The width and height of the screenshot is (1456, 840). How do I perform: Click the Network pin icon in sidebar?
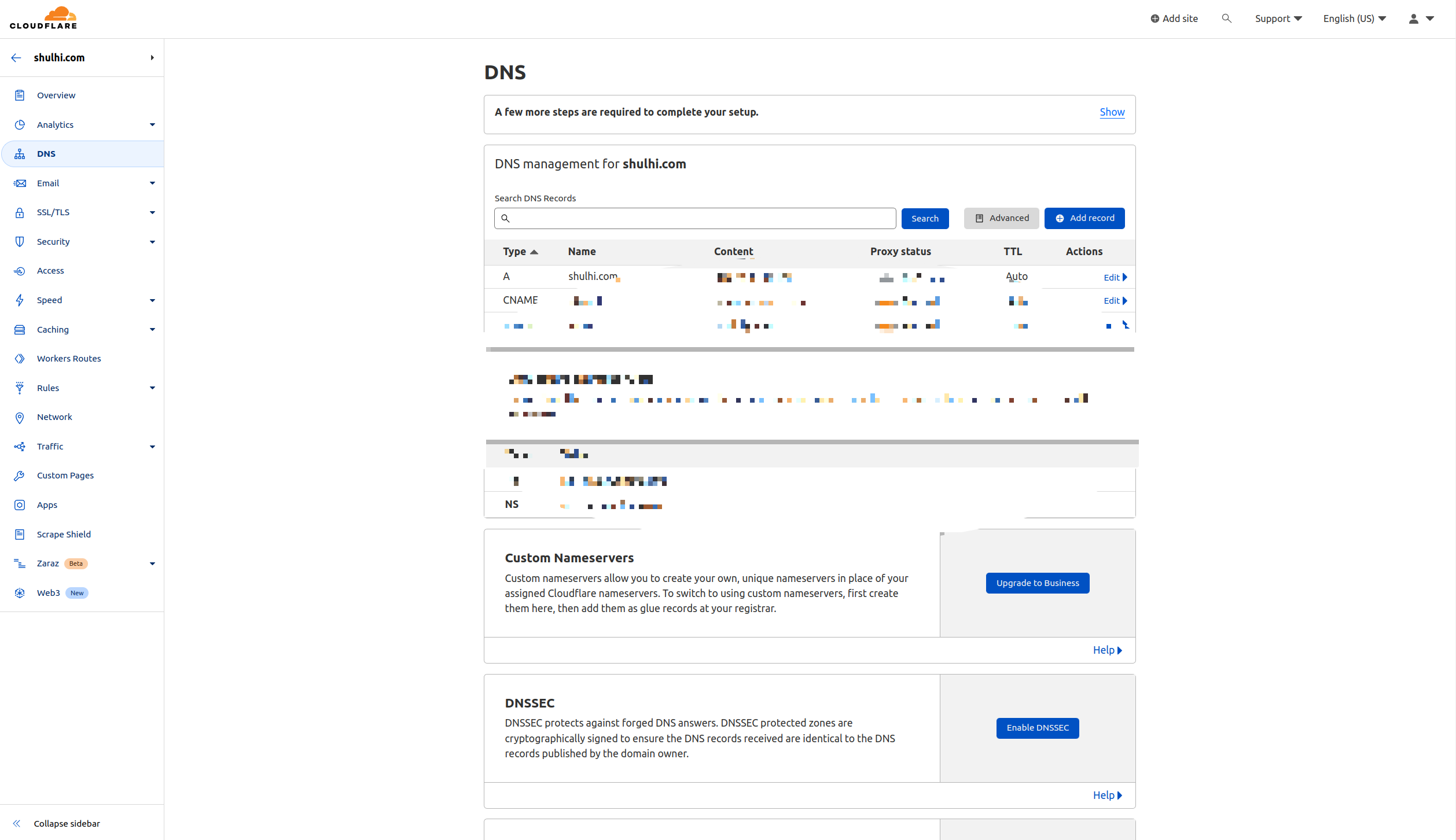20,417
